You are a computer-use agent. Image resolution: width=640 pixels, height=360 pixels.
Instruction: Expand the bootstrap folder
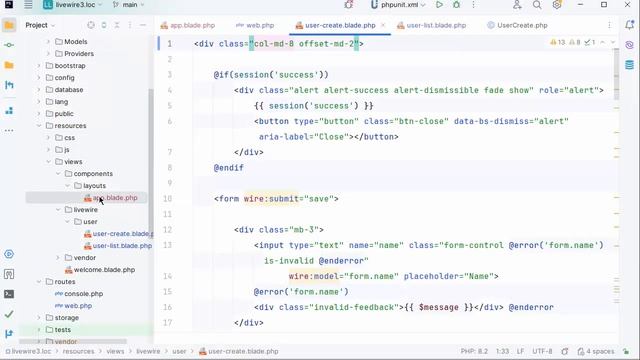coord(39,66)
